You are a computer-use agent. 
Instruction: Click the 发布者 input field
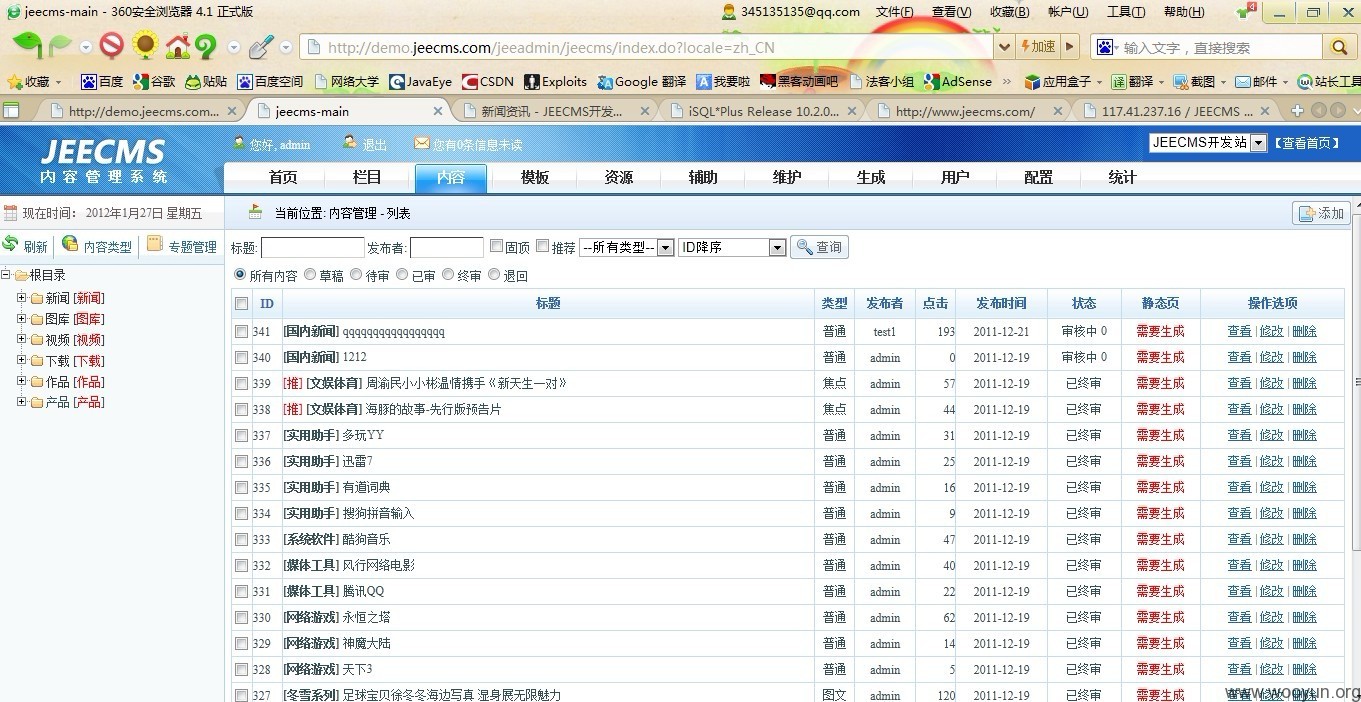point(447,247)
